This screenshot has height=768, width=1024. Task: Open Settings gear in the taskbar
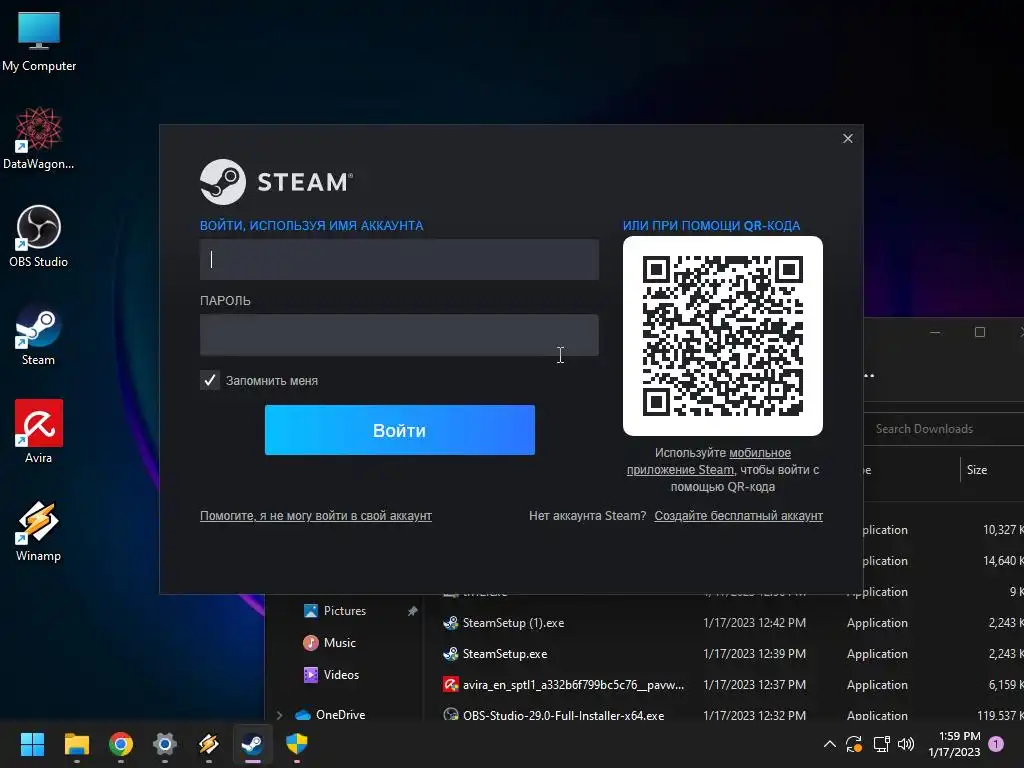click(x=165, y=744)
